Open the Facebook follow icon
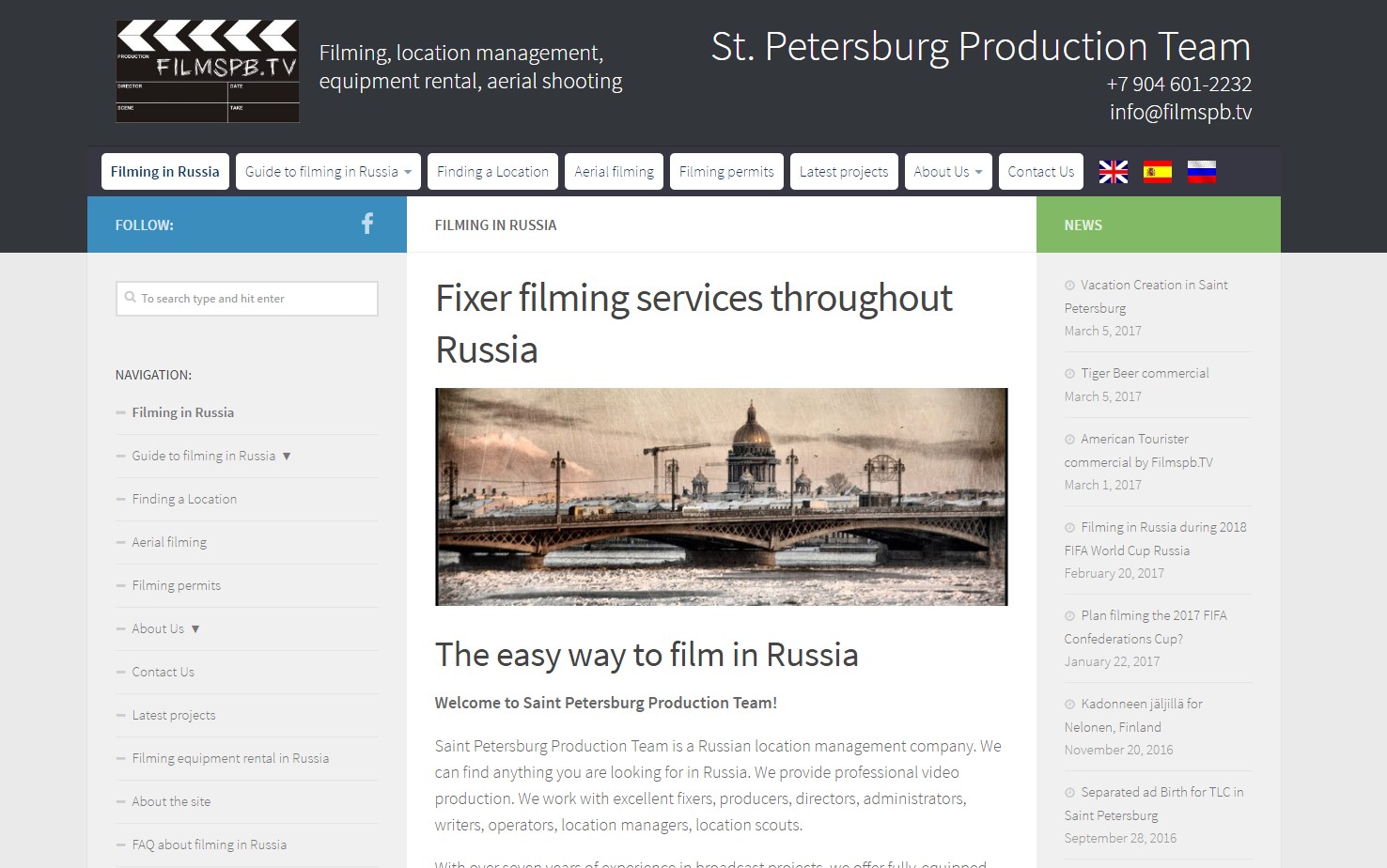The height and width of the screenshot is (868, 1387). coord(367,224)
